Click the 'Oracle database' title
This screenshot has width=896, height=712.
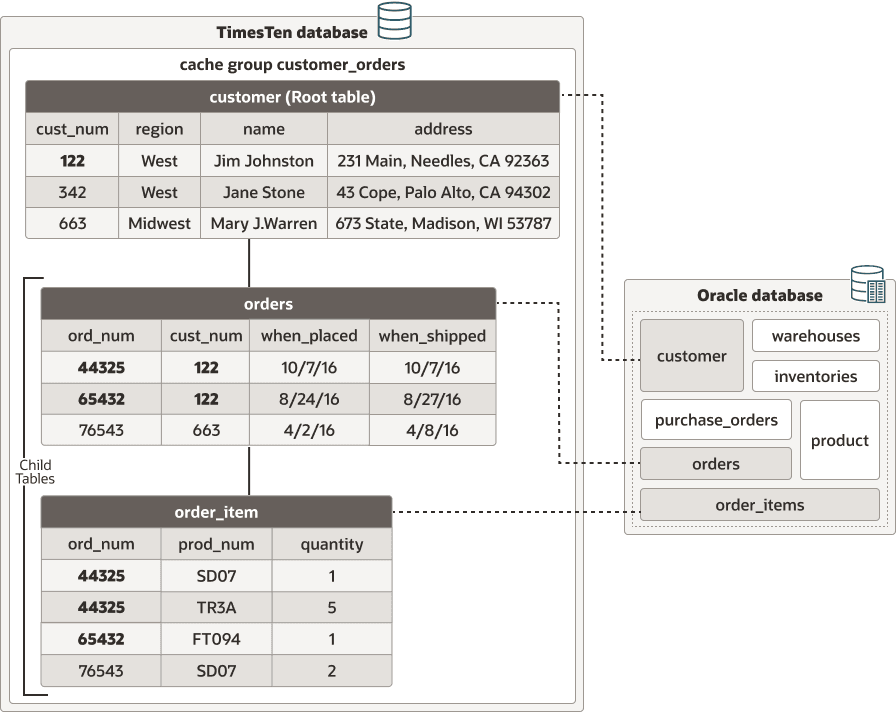pyautogui.click(x=759, y=295)
